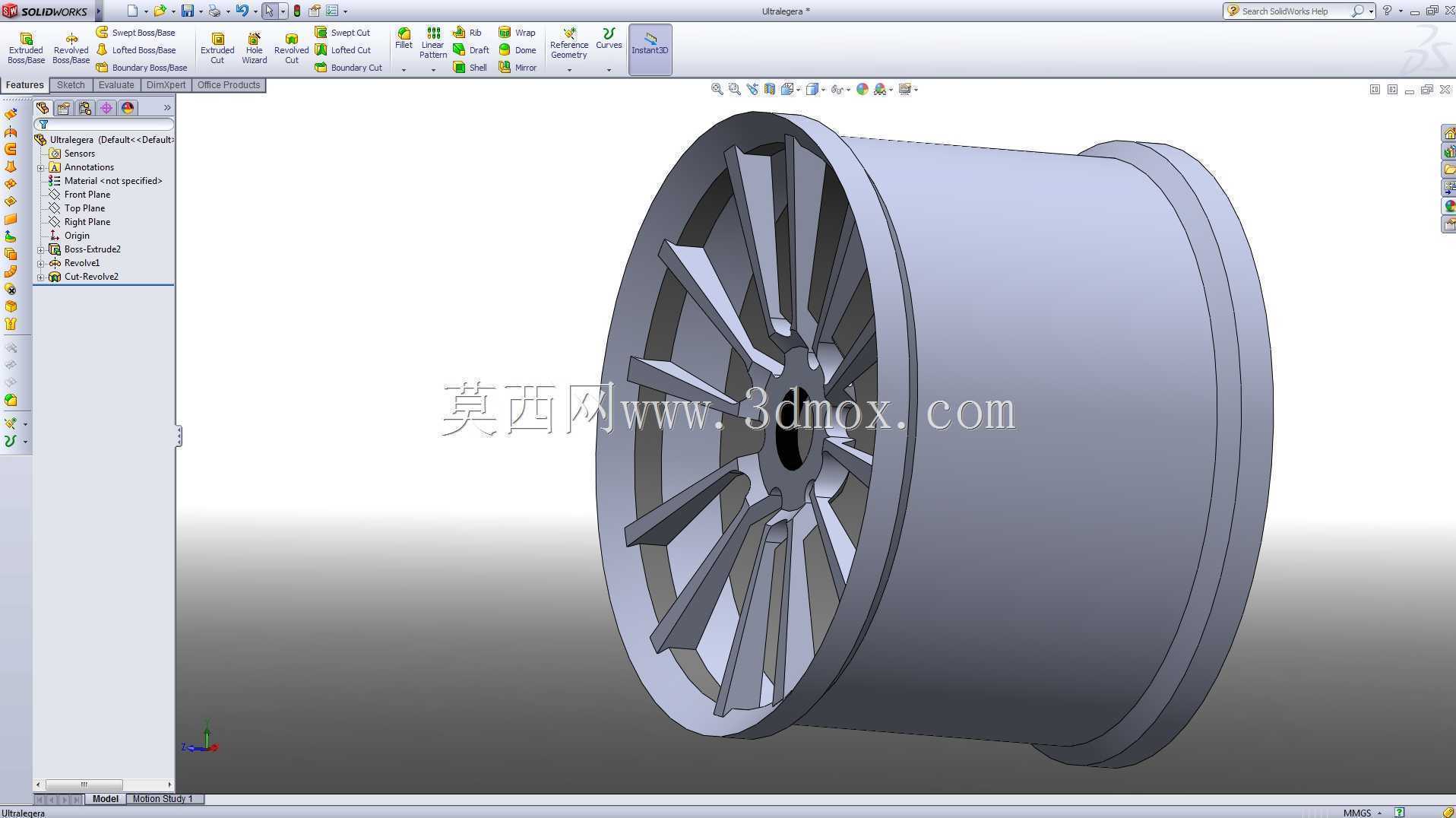Open the Motion Study 1 tab
The width and height of the screenshot is (1456, 818).
click(163, 799)
